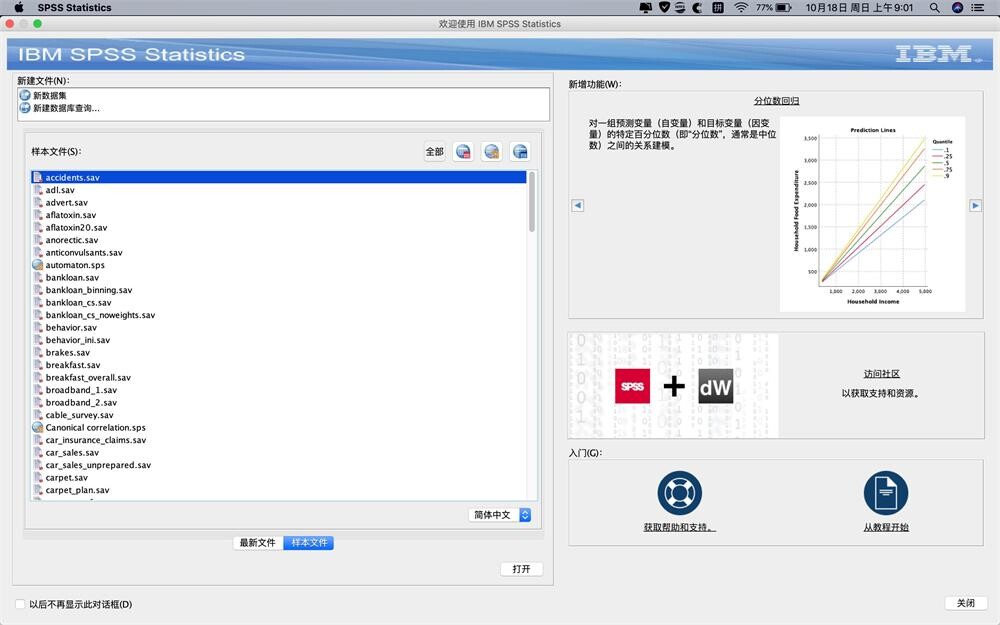Click the 打开 button
1000x625 pixels.
(x=521, y=569)
